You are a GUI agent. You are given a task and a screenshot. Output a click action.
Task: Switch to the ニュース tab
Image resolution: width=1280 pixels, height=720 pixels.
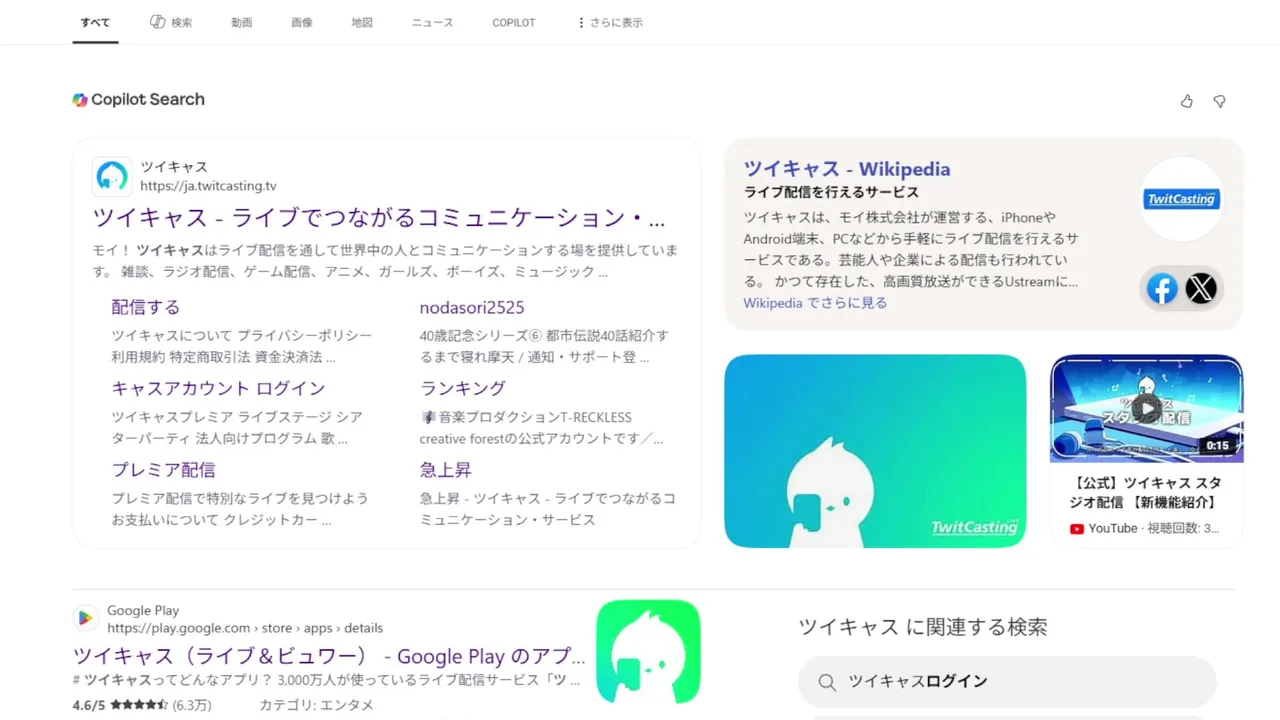click(x=433, y=22)
